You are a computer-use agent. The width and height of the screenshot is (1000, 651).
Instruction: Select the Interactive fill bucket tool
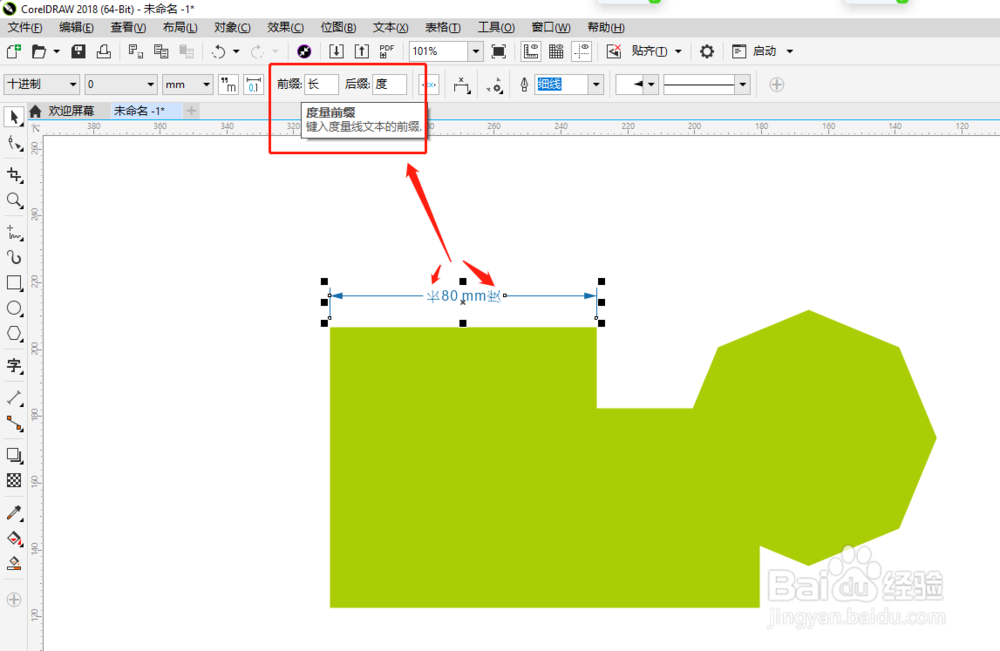(x=14, y=538)
